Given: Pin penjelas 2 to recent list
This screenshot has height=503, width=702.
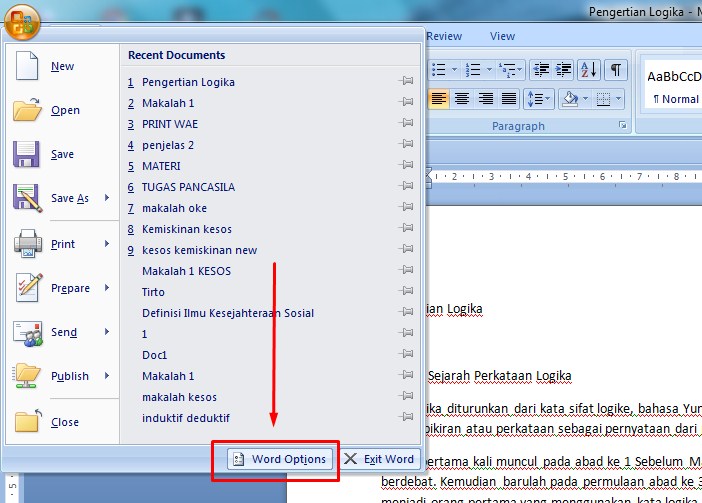Looking at the screenshot, I should 407,144.
